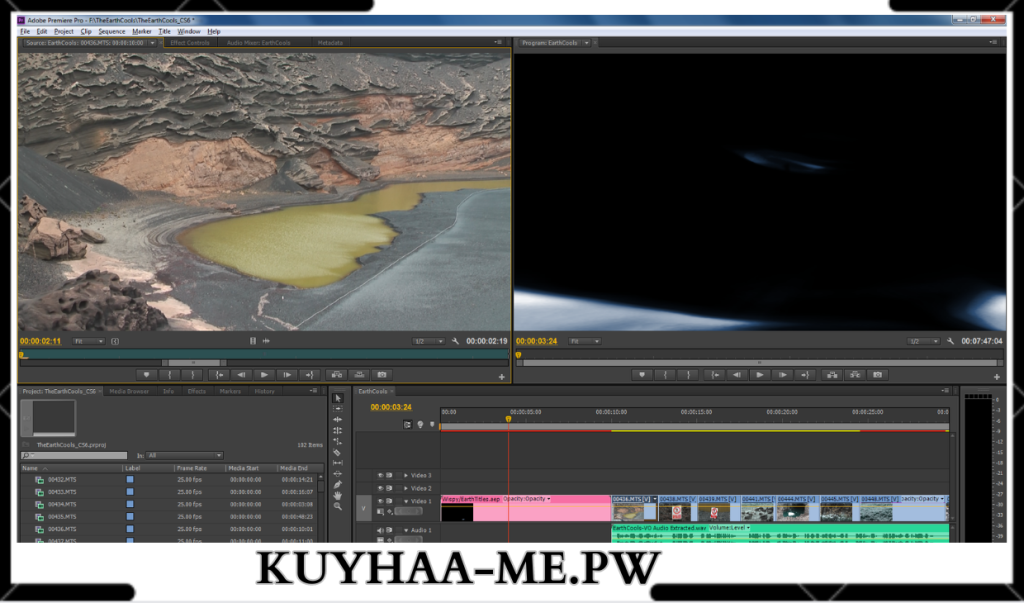Open Source monitor Fit zoom dropdown
The image size is (1024, 603).
89,341
